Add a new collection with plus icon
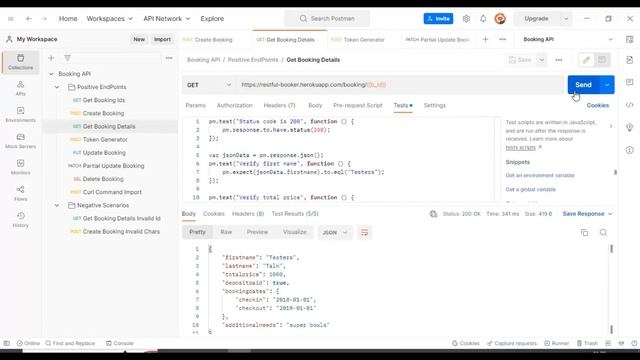This screenshot has height=360, width=640. coord(51,58)
